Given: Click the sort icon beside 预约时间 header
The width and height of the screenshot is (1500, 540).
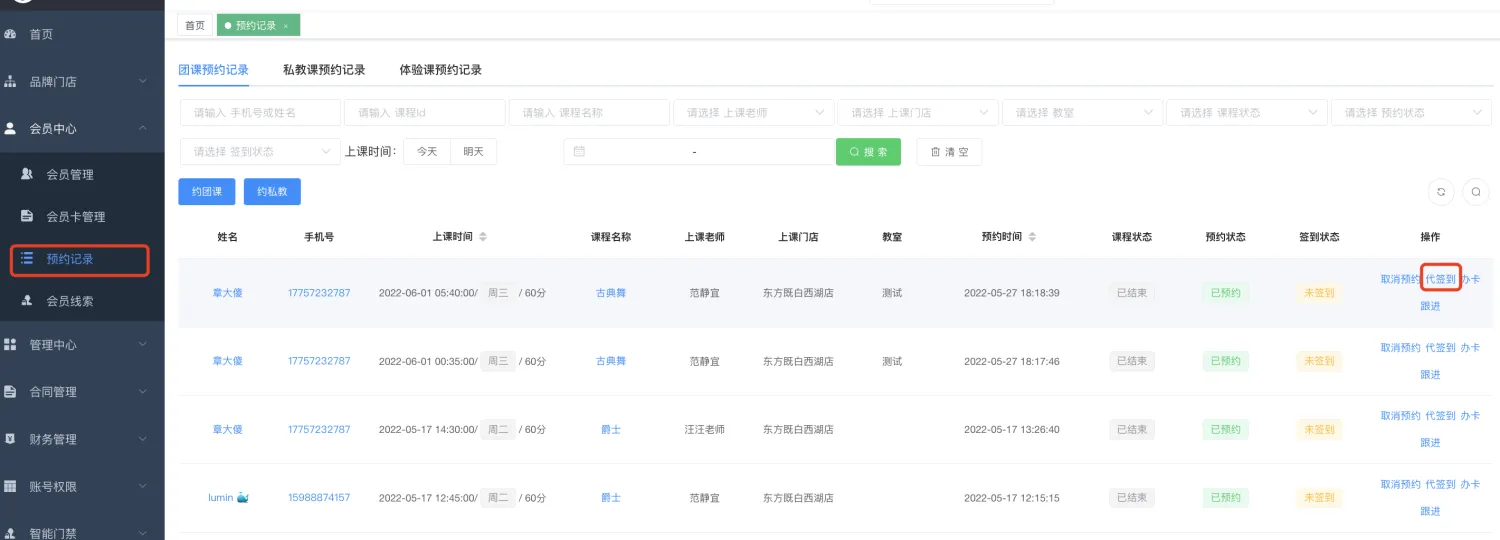Looking at the screenshot, I should [1032, 237].
